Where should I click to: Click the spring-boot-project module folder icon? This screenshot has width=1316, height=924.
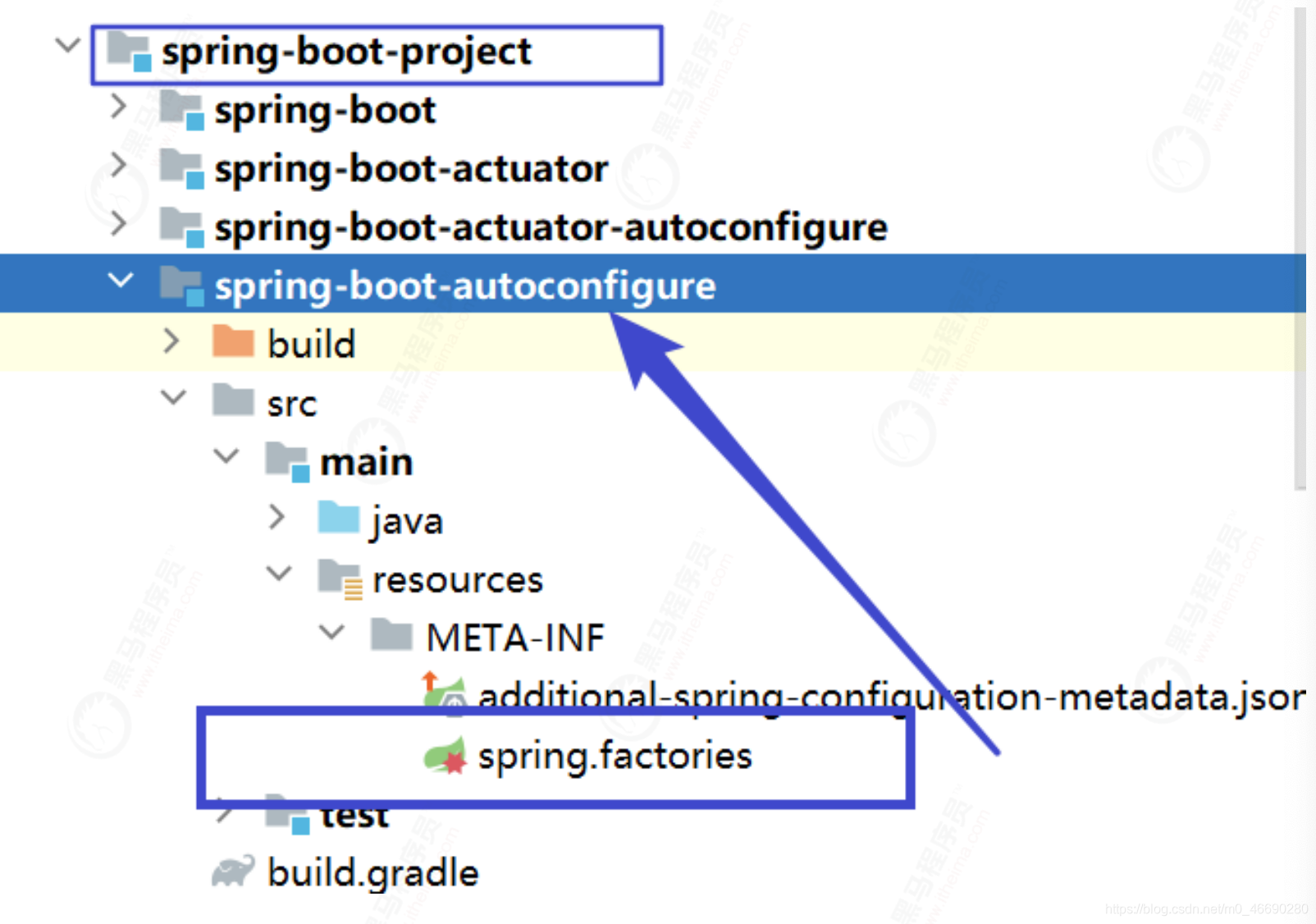pyautogui.click(x=129, y=51)
